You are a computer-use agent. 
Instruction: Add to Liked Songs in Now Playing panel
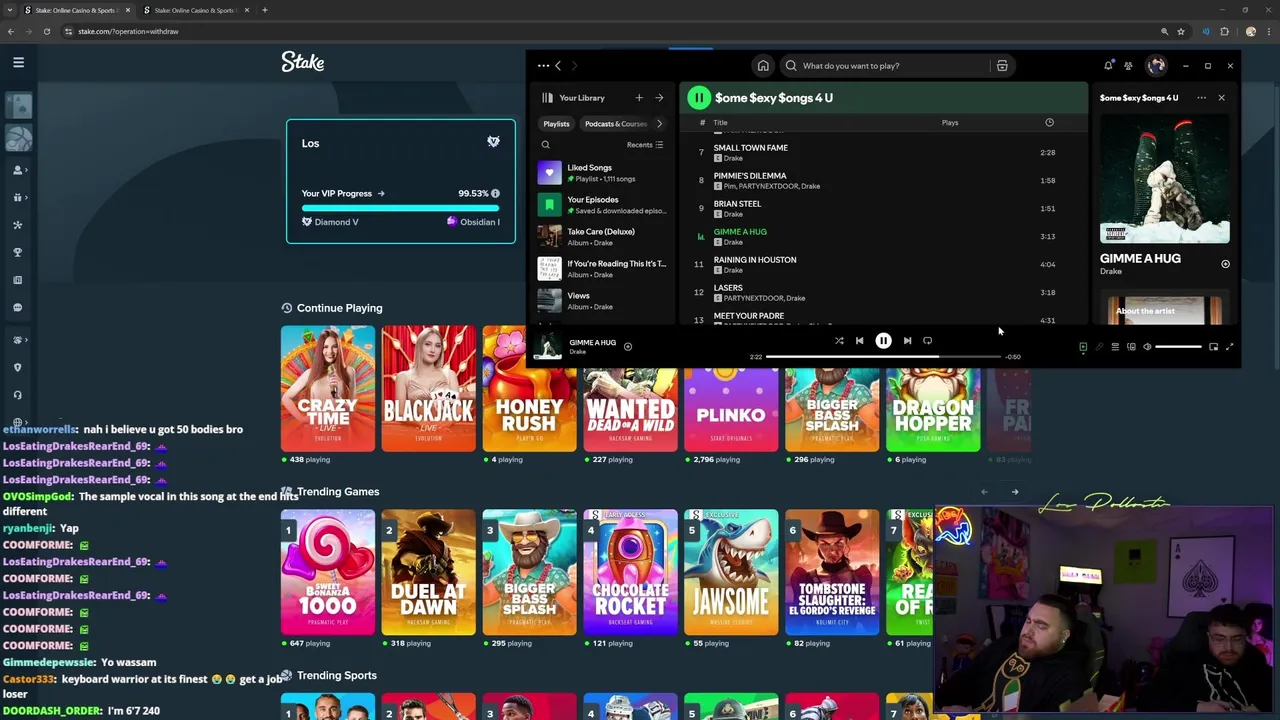point(1226,264)
